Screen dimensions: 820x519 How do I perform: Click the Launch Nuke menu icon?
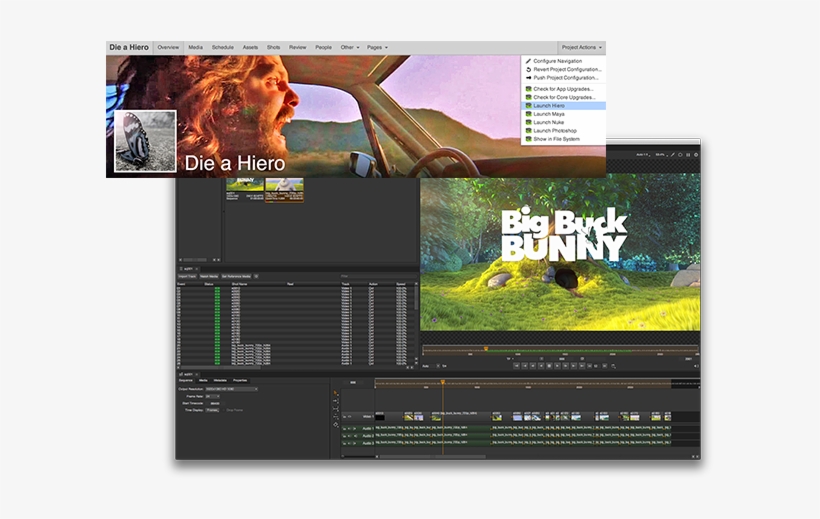tap(528, 122)
